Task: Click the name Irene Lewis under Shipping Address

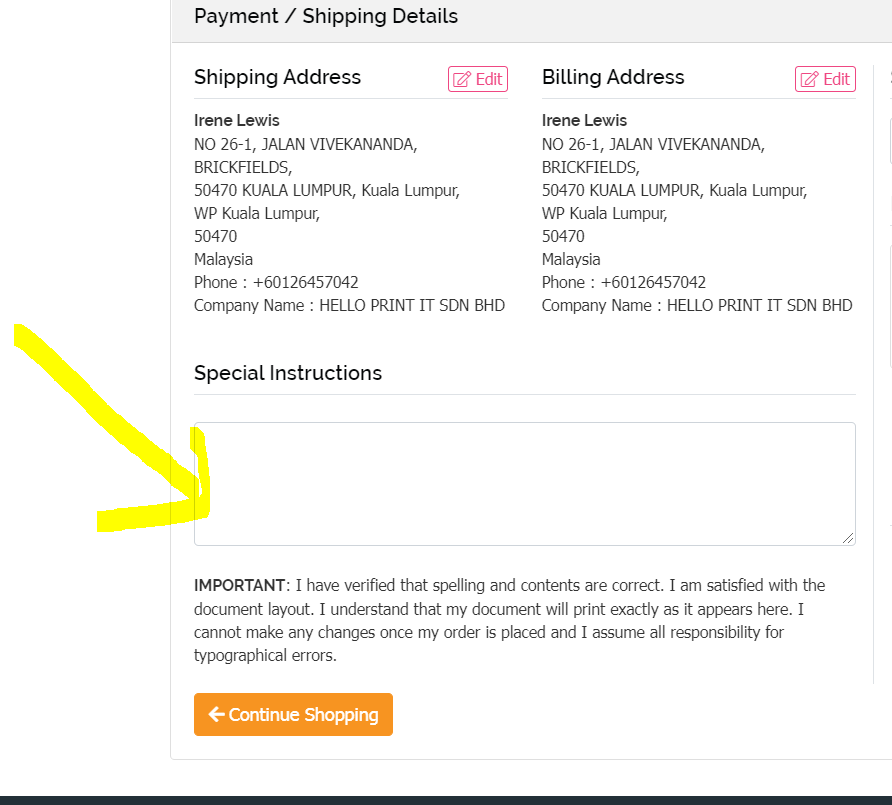Action: click(237, 121)
